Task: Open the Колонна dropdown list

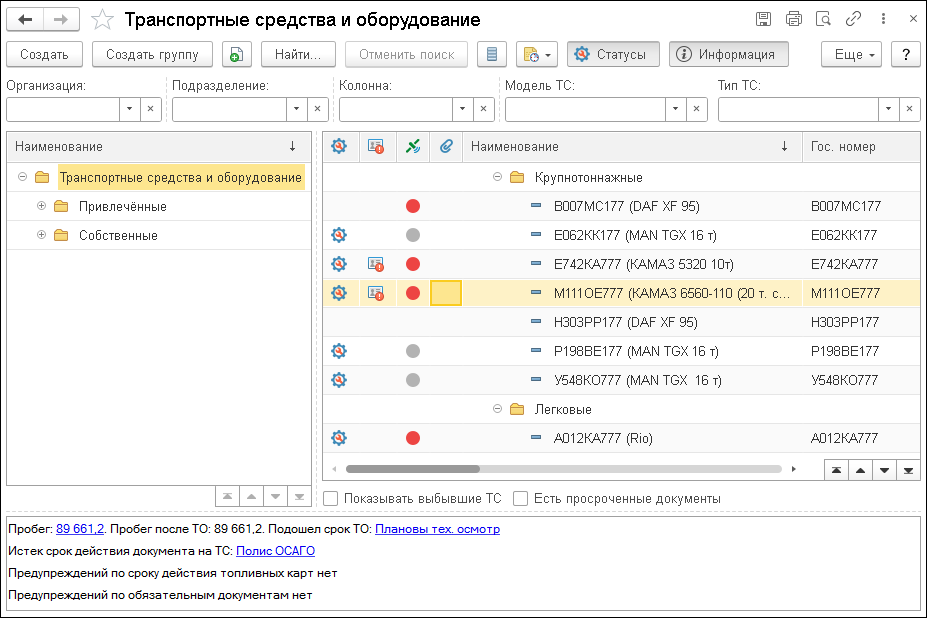Action: 462,109
